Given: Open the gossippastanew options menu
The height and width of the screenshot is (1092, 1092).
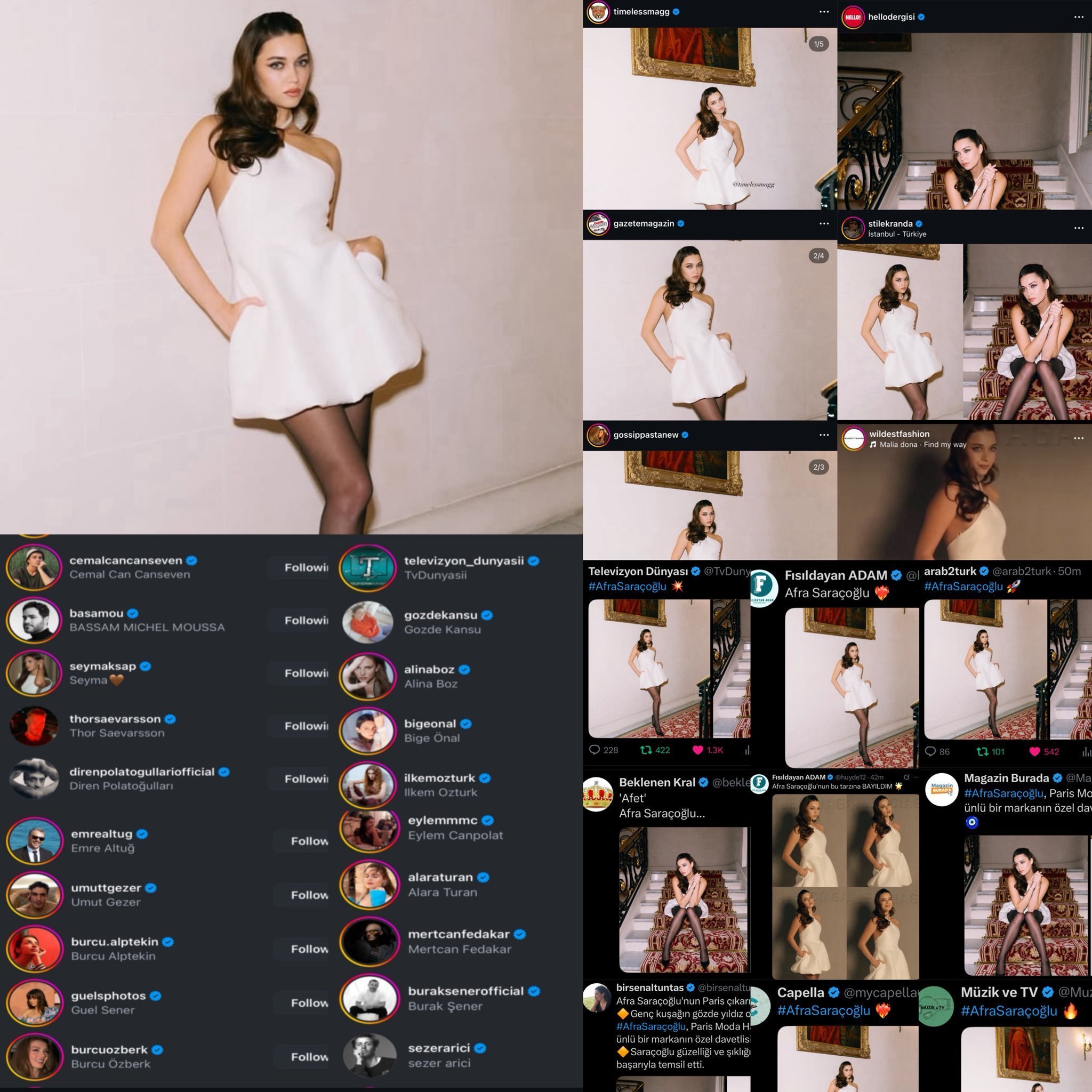Looking at the screenshot, I should click(x=824, y=435).
